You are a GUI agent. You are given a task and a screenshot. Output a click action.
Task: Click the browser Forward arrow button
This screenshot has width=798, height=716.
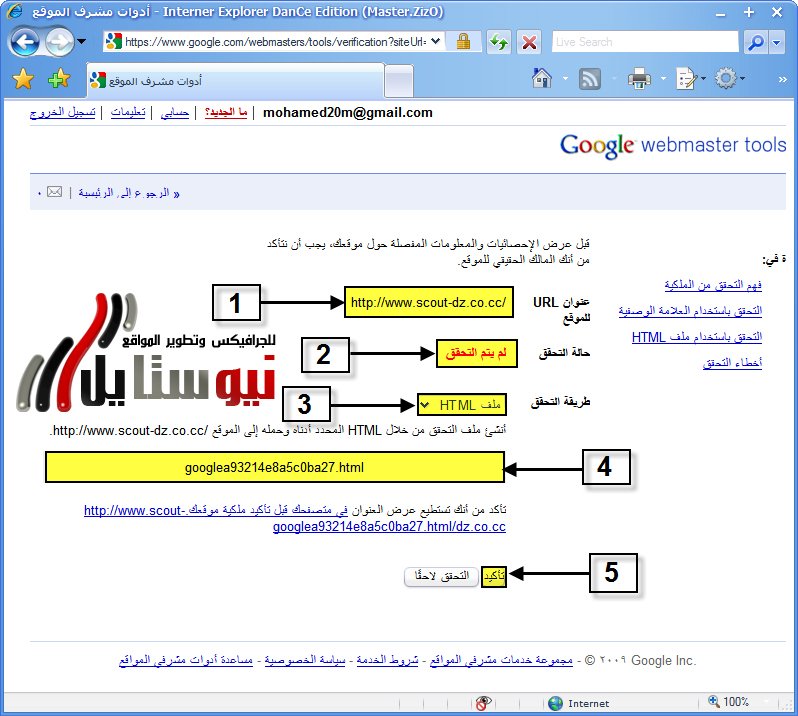coord(60,42)
